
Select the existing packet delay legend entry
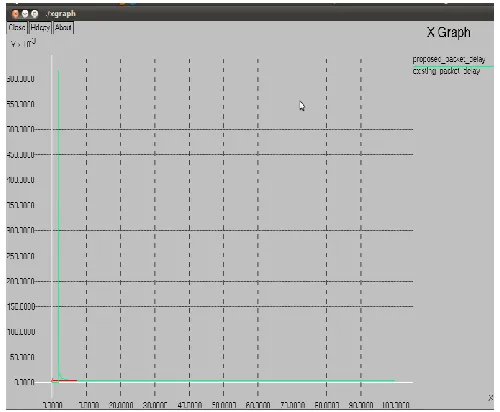446,71
